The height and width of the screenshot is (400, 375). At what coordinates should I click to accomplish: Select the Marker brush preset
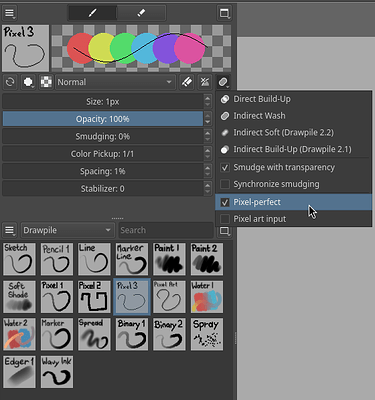(57, 334)
